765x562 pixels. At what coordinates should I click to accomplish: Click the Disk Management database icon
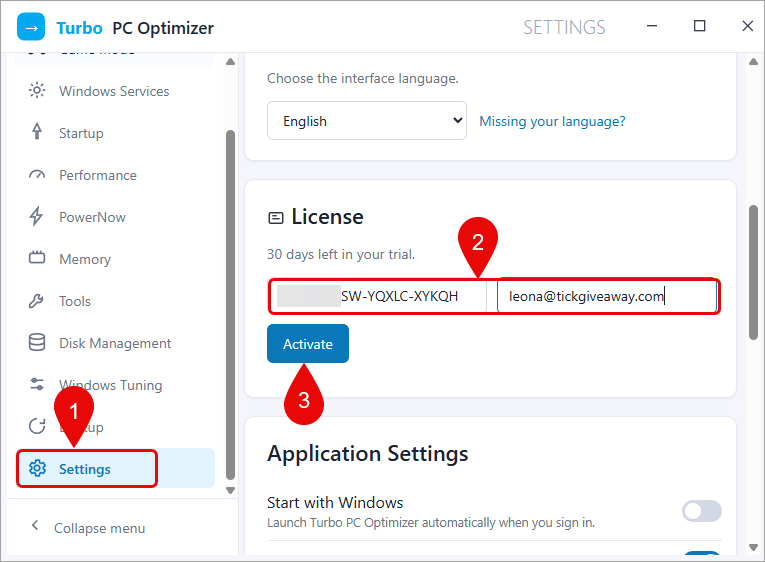pos(37,342)
